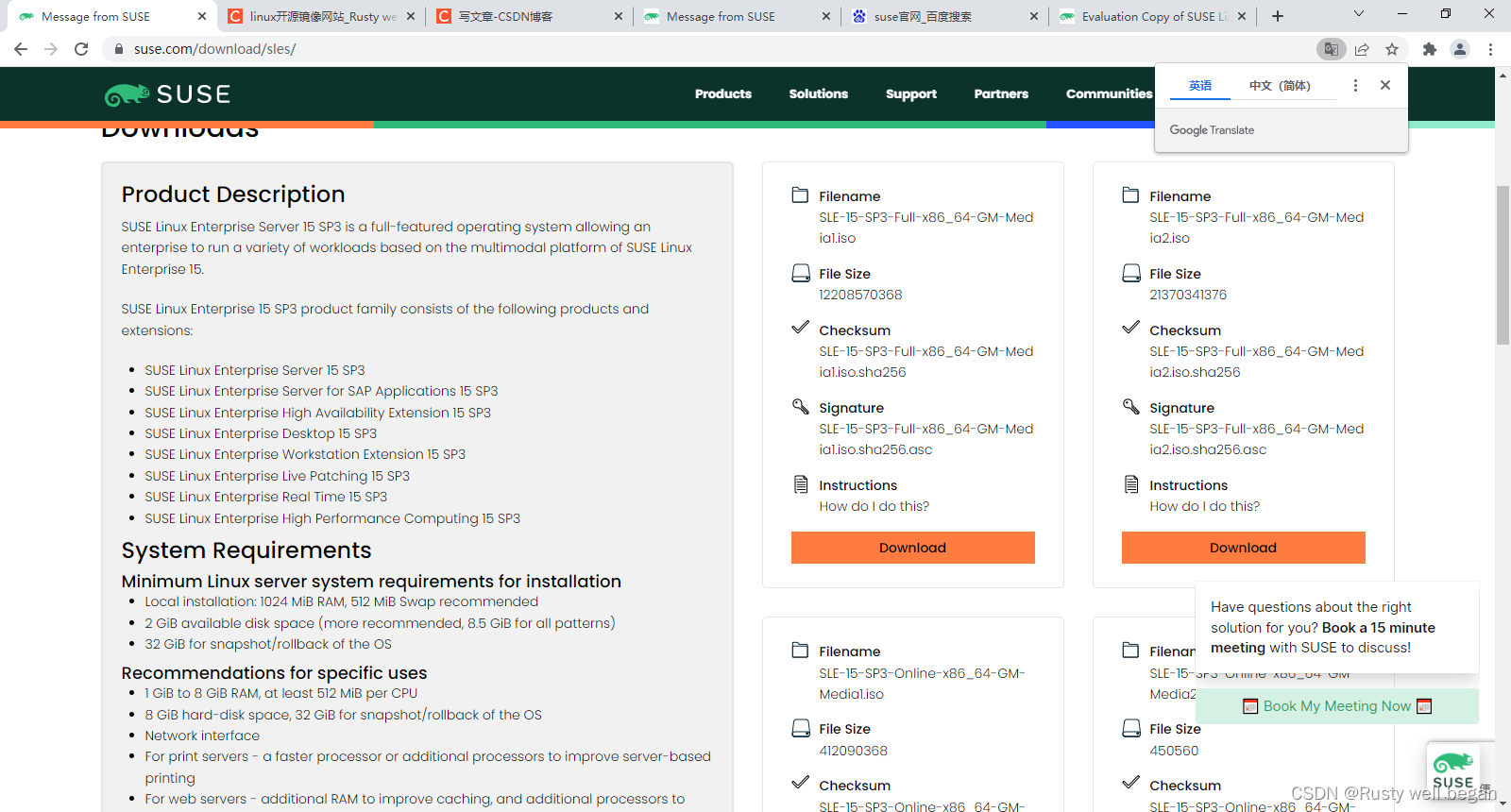
Task: Click the File Size drive icon for Media1.iso
Action: 800,273
